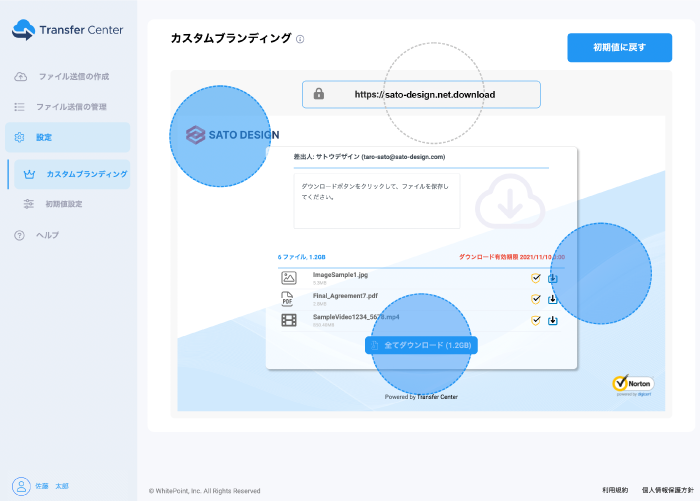
Task: Click the 初期値に戻す button
Action: pos(619,47)
